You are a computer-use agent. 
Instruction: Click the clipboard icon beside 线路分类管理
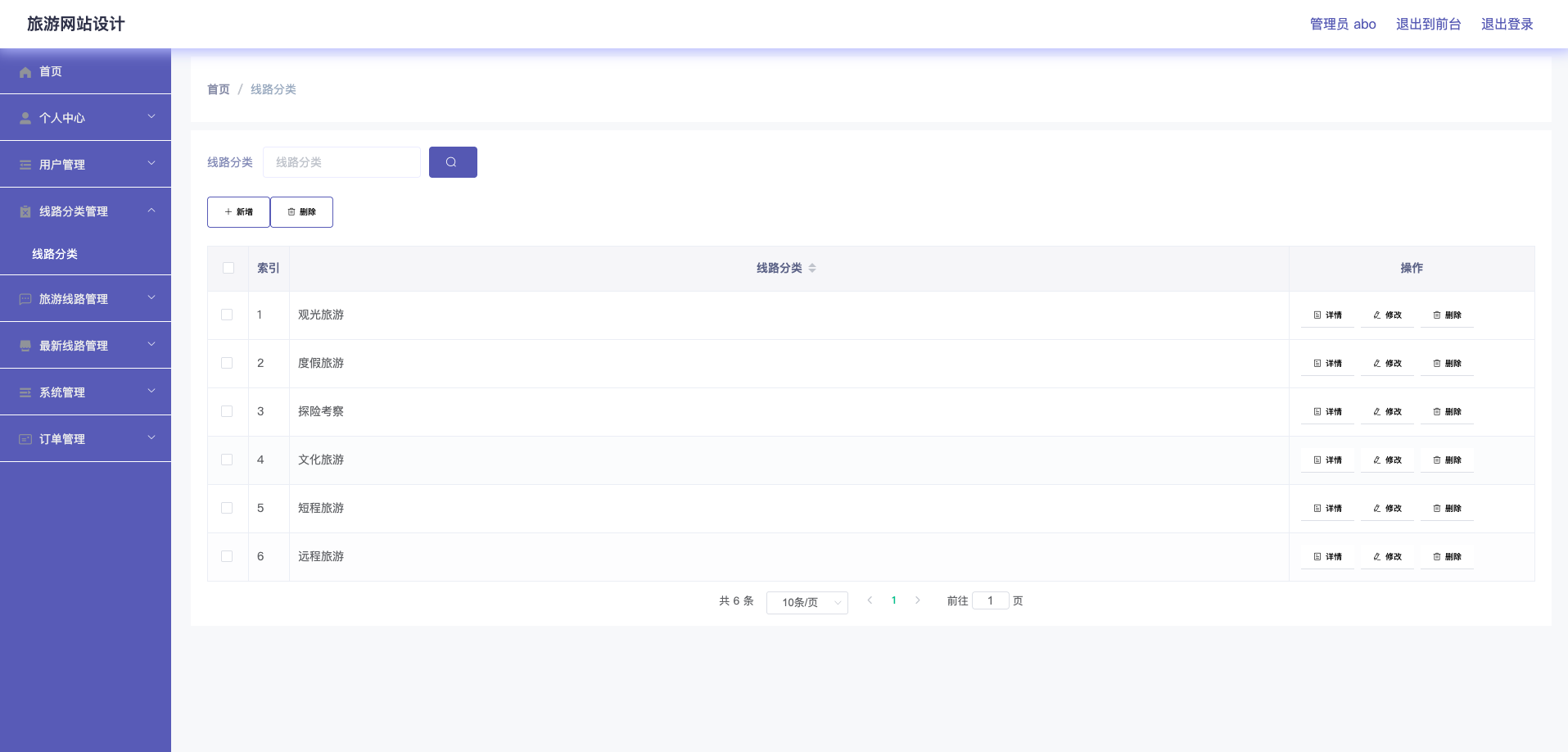[x=25, y=211]
